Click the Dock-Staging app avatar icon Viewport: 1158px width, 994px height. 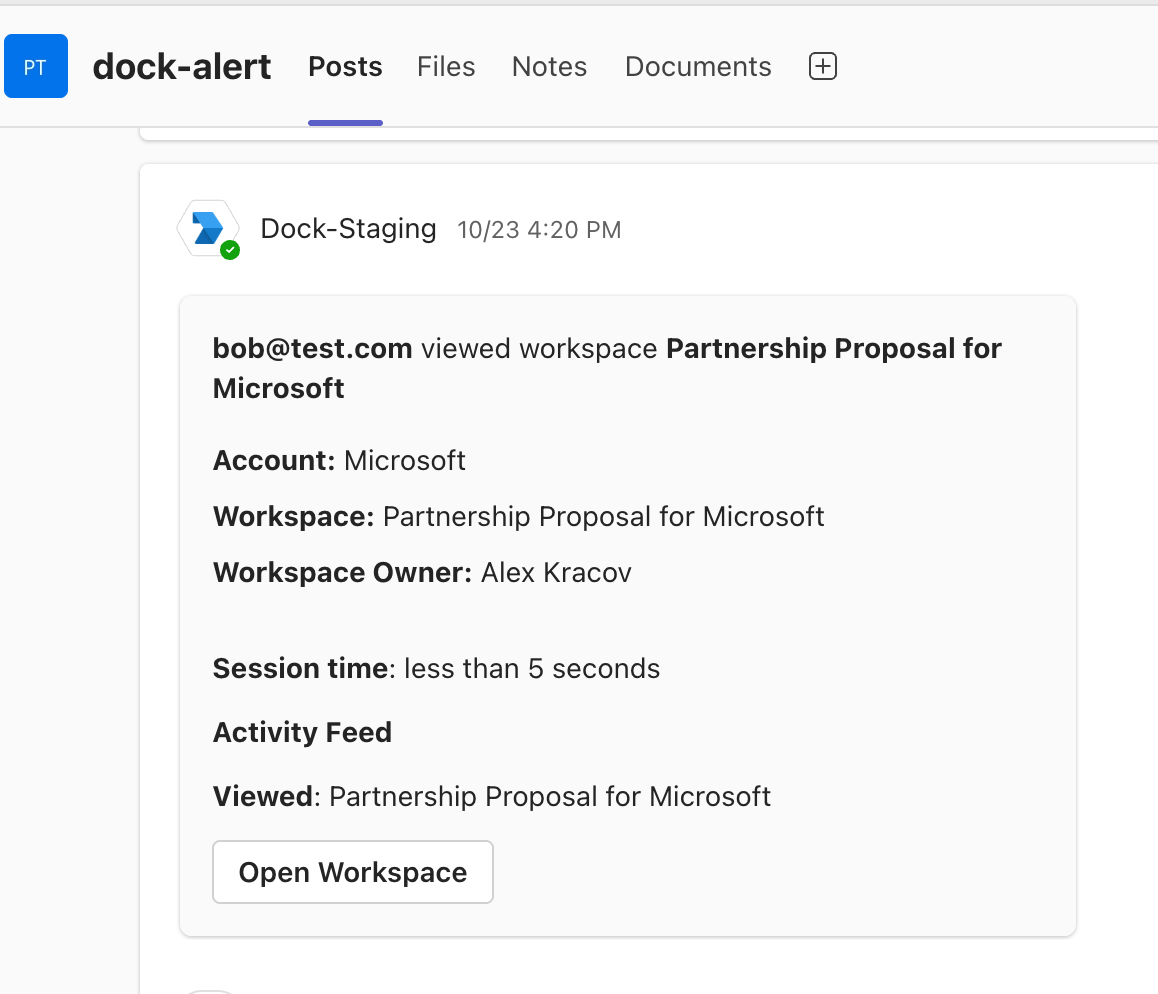(x=208, y=229)
